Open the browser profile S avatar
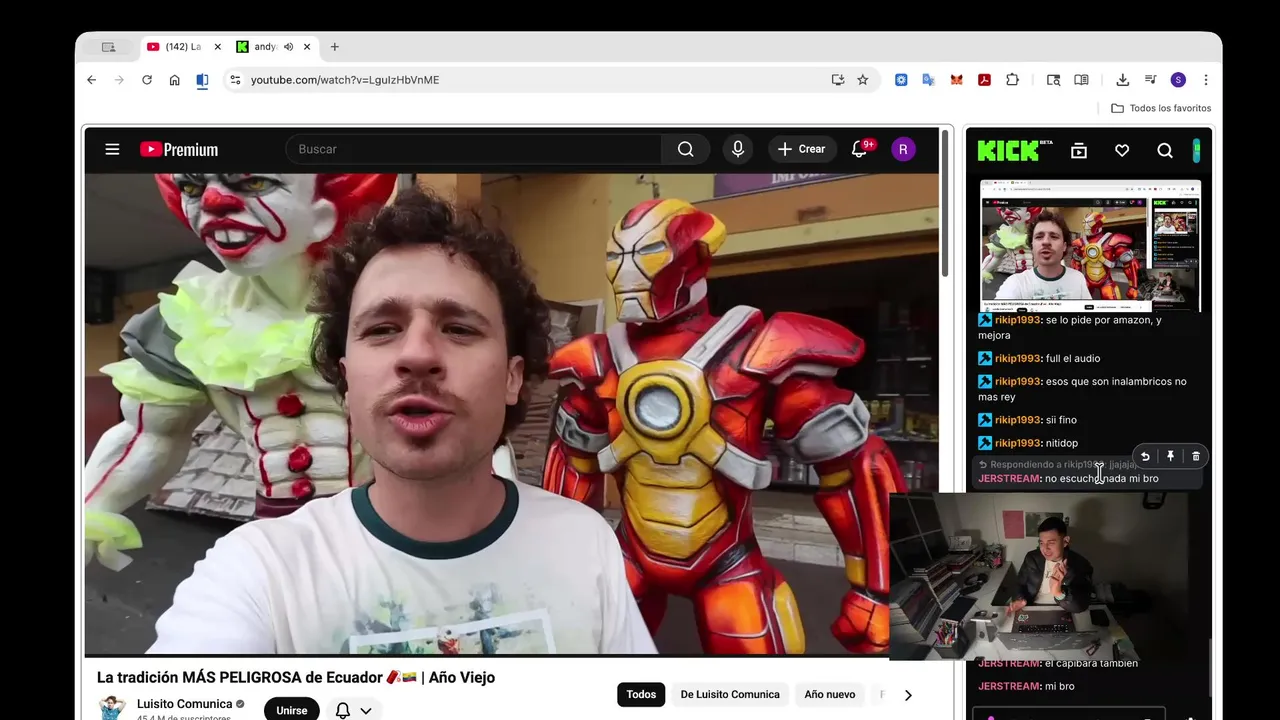 pyautogui.click(x=1178, y=80)
